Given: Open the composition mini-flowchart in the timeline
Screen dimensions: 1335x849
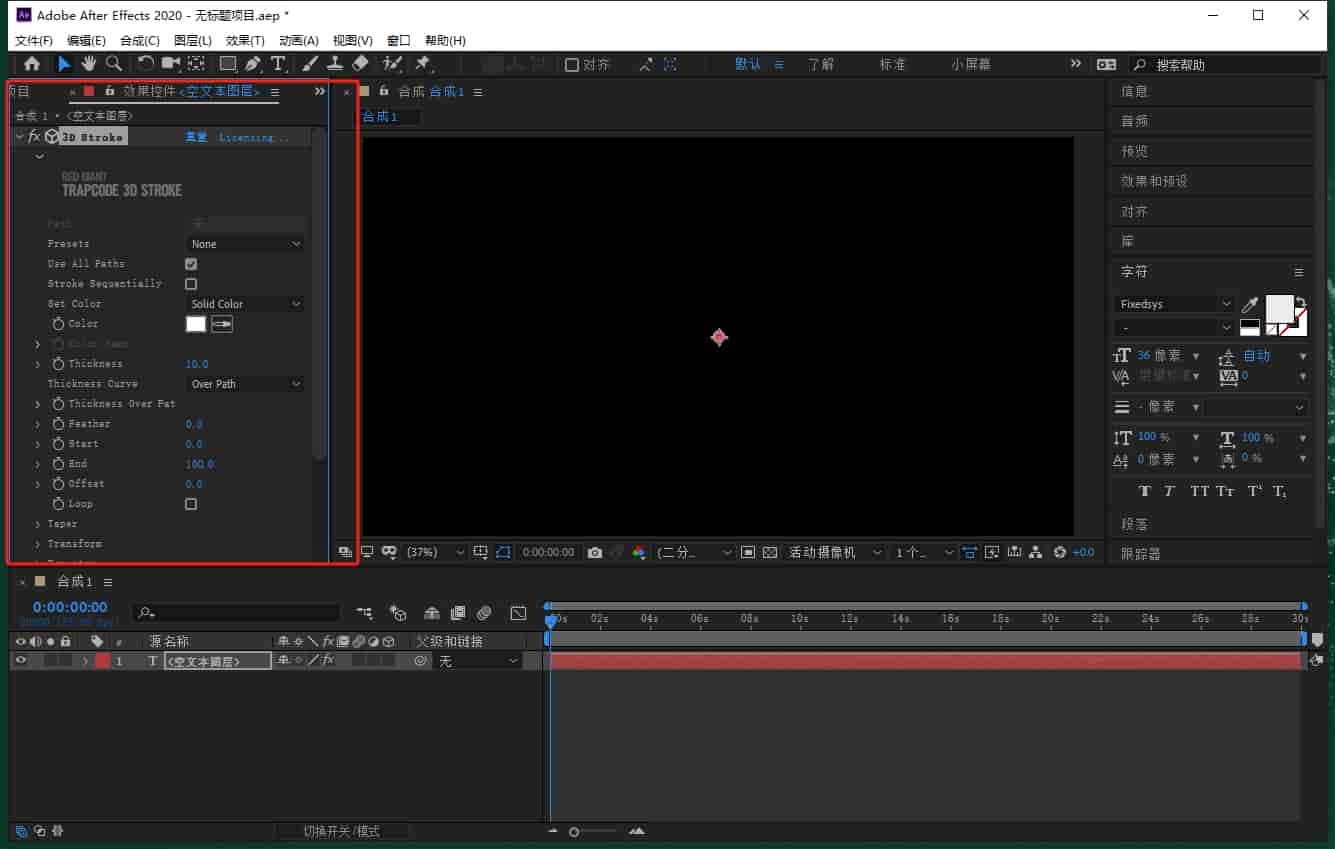Looking at the screenshot, I should pos(364,613).
